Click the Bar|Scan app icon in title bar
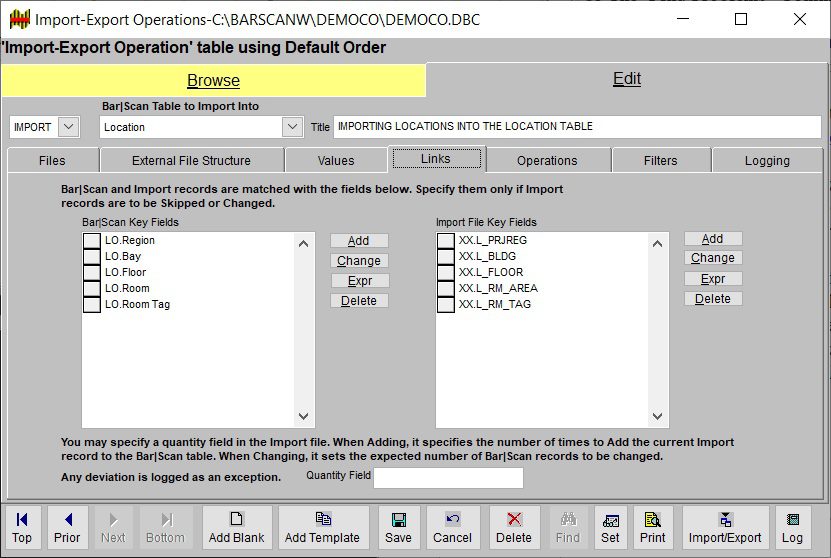This screenshot has height=558, width=831. click(20, 20)
